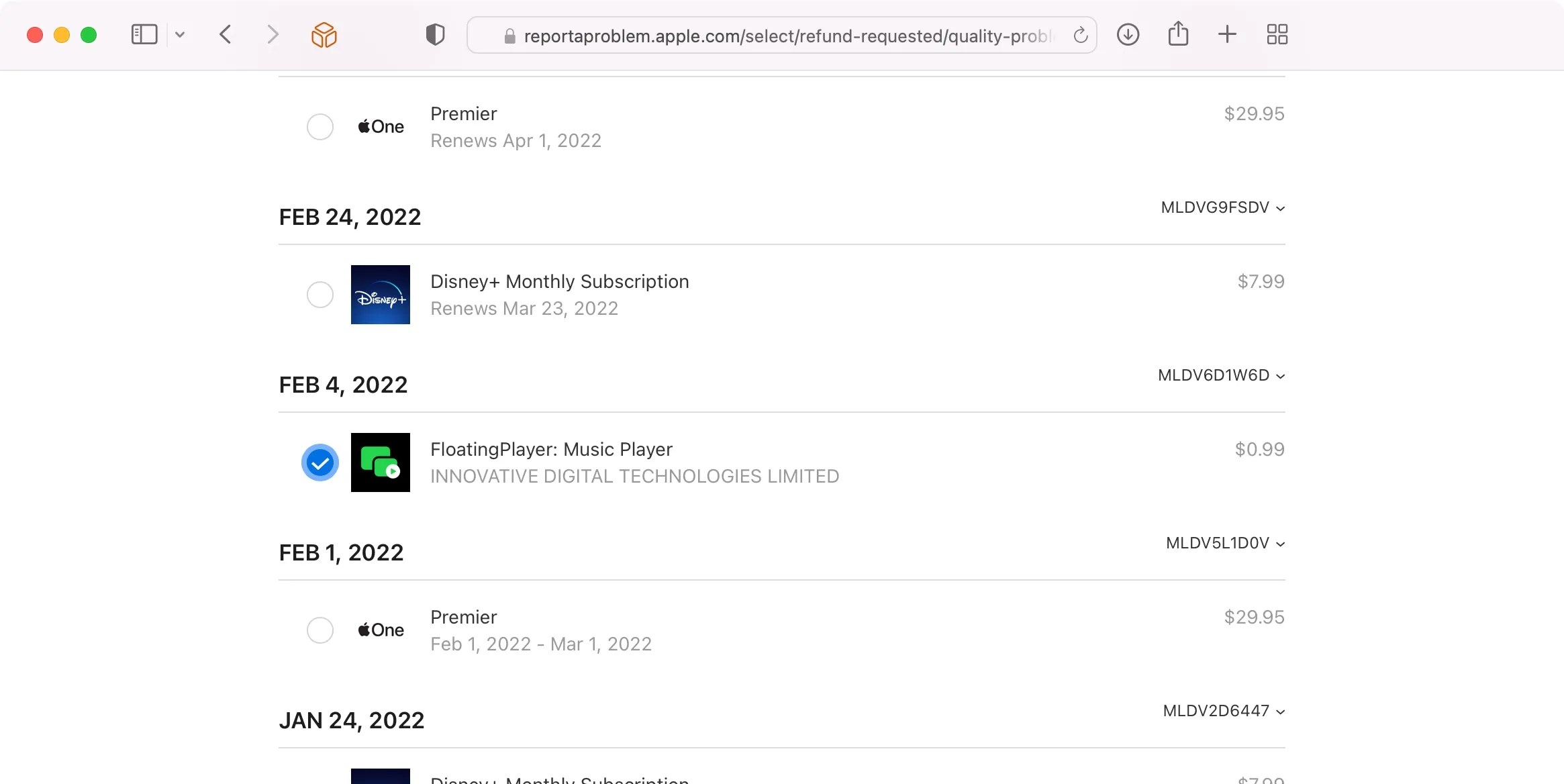Screen dimensions: 1564x784
Task: Click the Disney+ subscription thumbnail icon
Action: coord(381,294)
